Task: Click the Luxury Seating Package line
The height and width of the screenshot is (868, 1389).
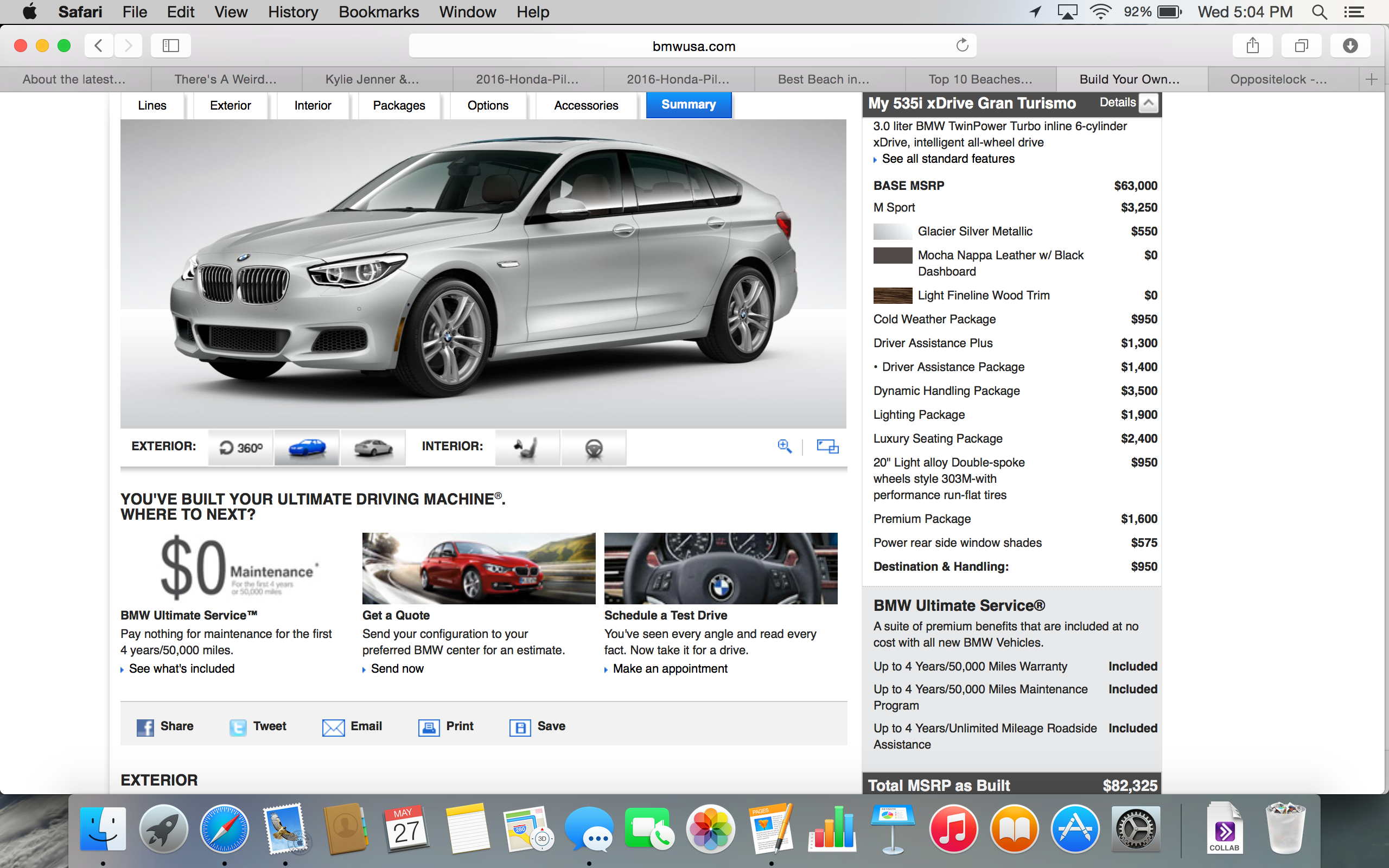Action: coord(1015,438)
